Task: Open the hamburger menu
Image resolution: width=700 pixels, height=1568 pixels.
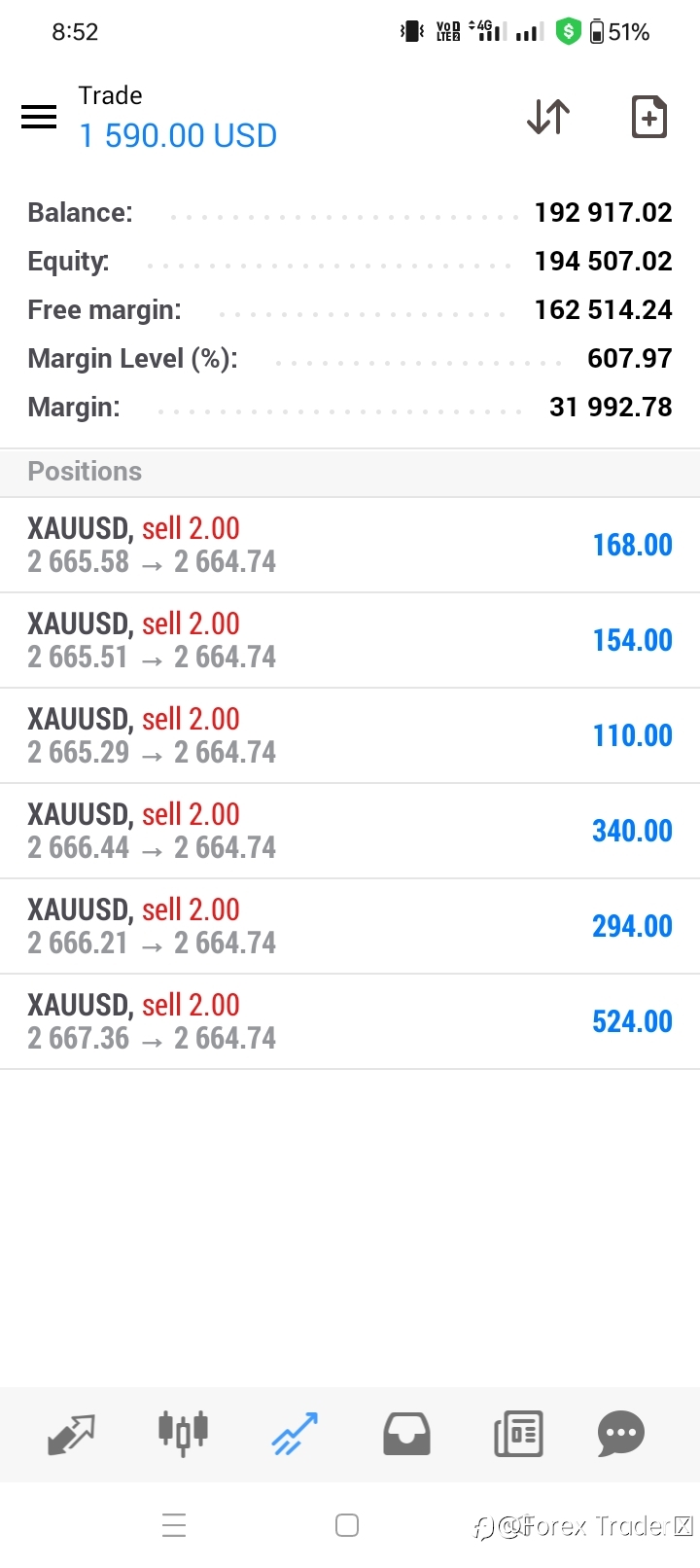Action: coord(39,117)
